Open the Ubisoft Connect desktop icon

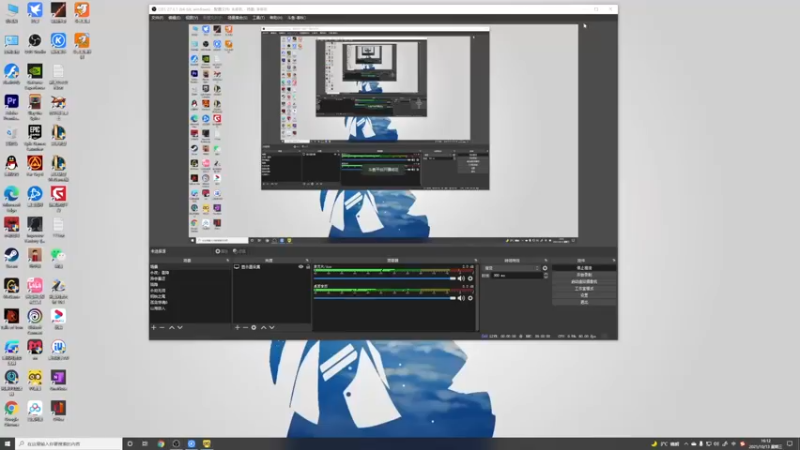(35, 321)
